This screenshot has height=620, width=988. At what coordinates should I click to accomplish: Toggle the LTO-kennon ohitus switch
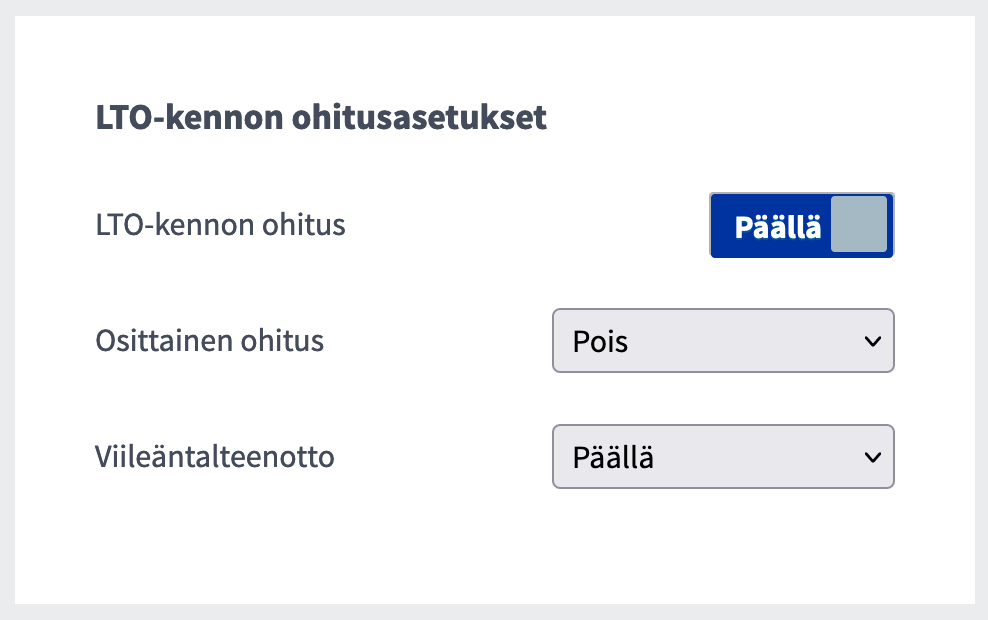pyautogui.click(x=801, y=225)
